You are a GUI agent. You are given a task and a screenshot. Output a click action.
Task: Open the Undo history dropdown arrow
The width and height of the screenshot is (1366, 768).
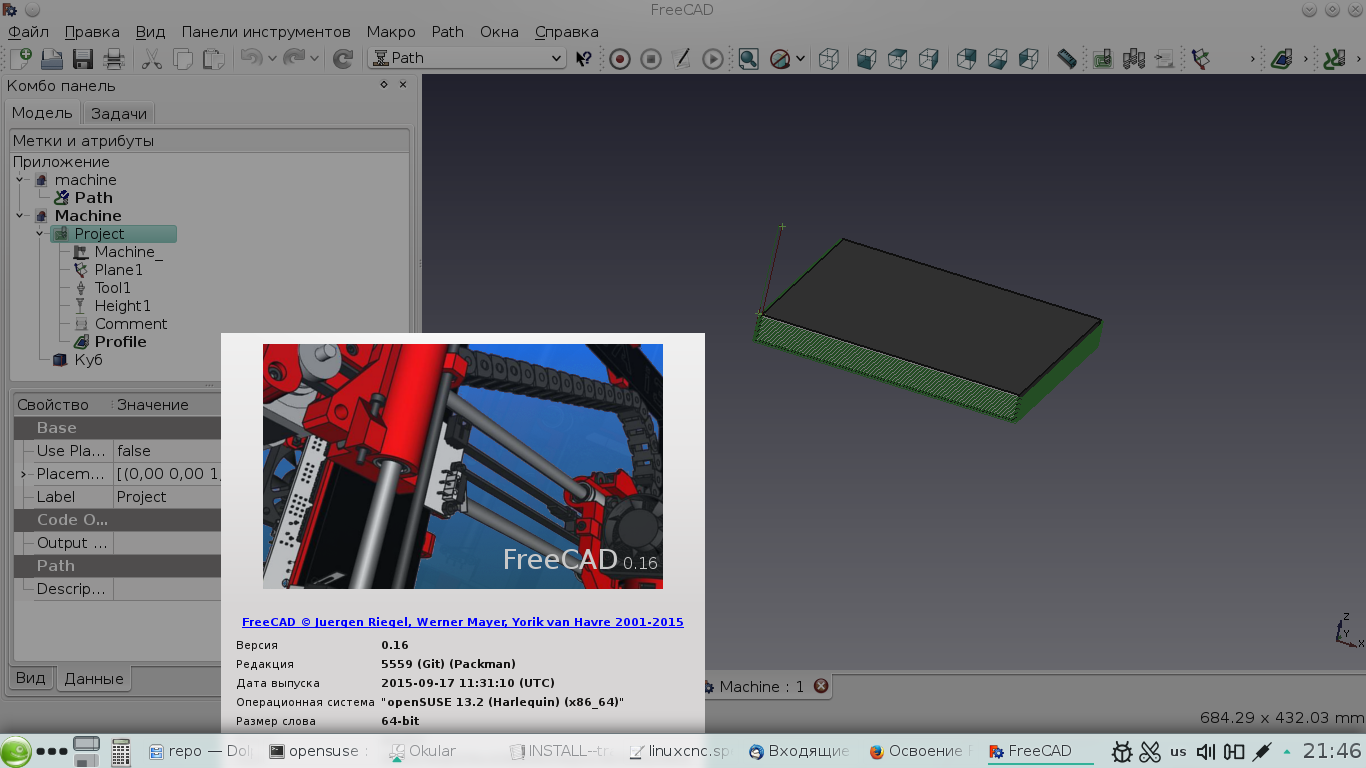(272, 59)
